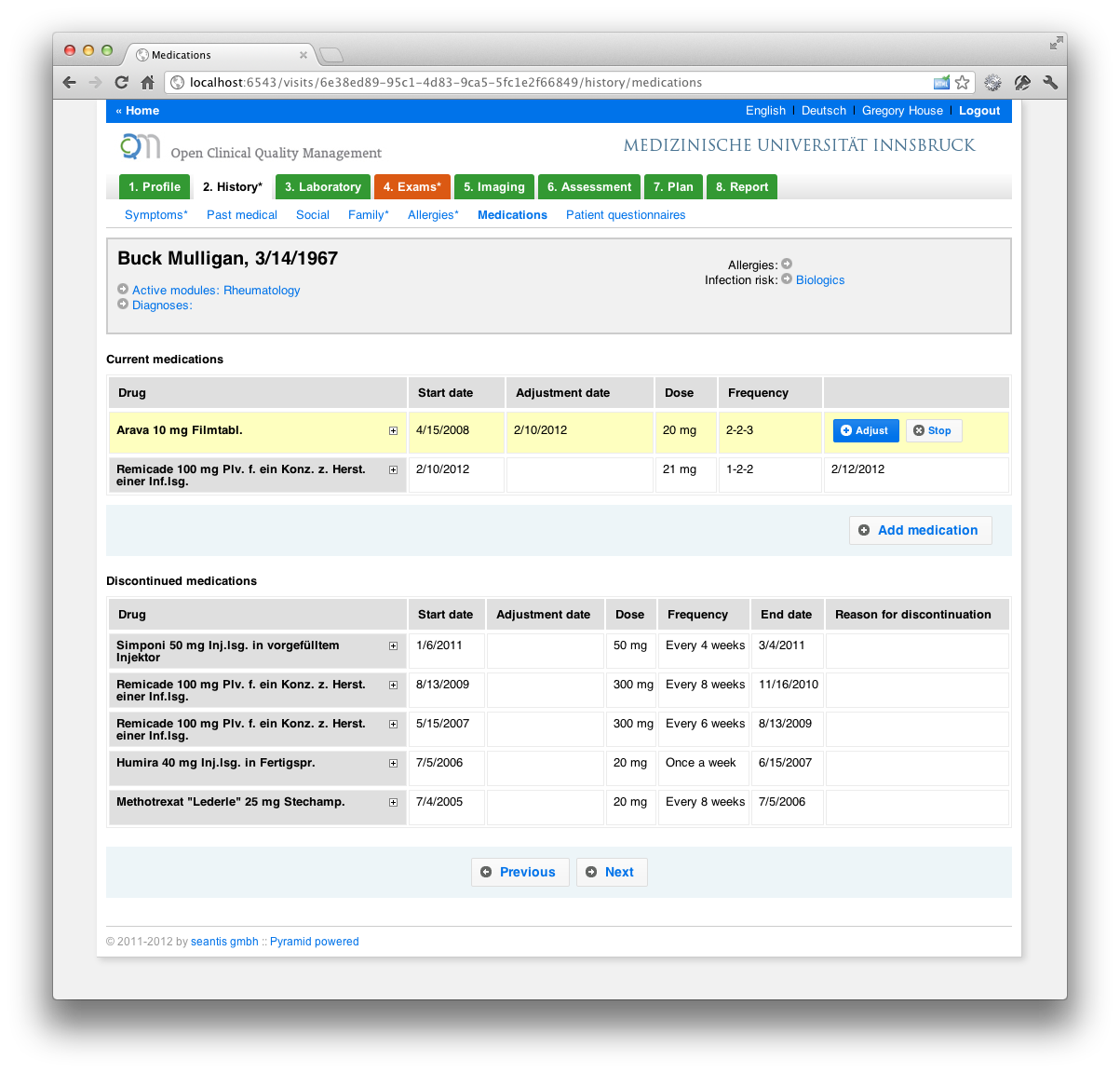Bookmark the page with the star icon
This screenshot has height=1073, width=1120.
pyautogui.click(x=963, y=82)
